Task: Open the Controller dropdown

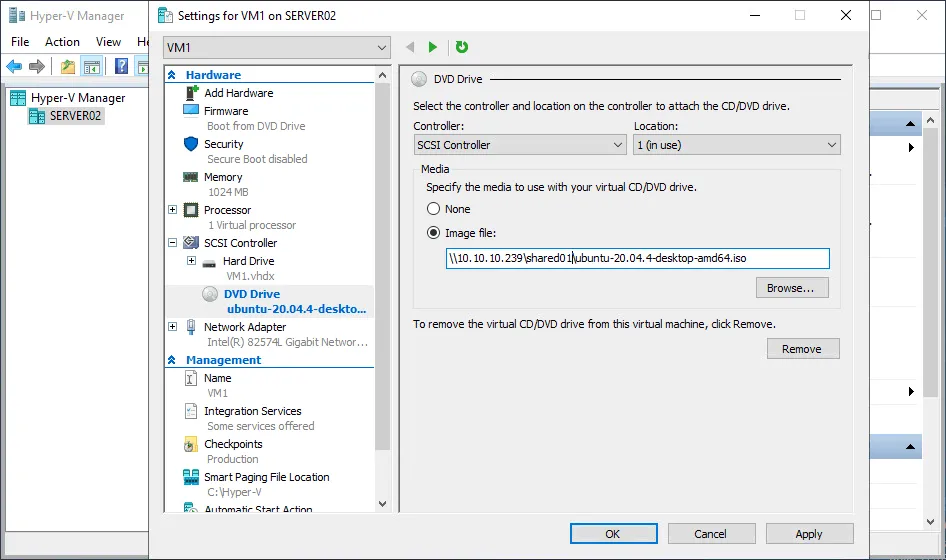Action: tap(519, 145)
